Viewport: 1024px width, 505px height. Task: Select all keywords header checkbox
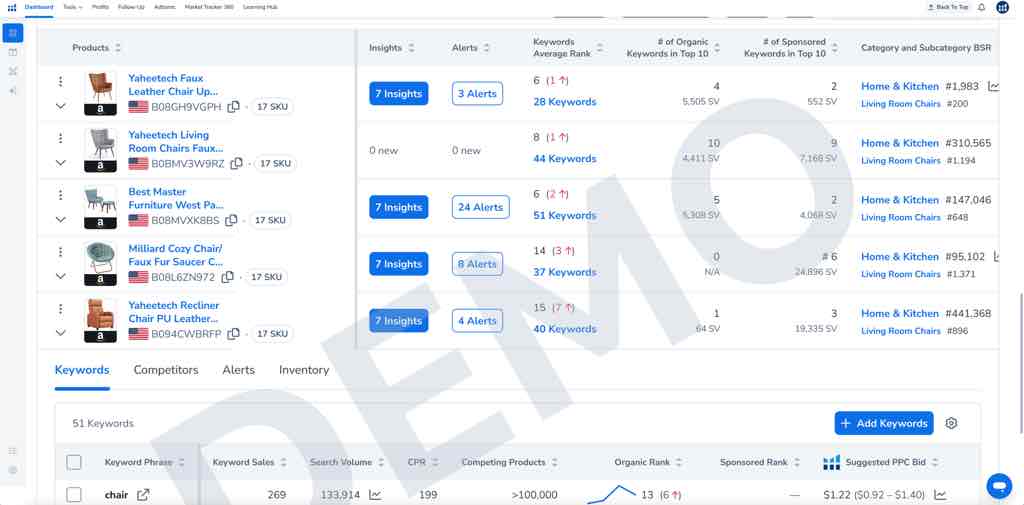tap(74, 462)
